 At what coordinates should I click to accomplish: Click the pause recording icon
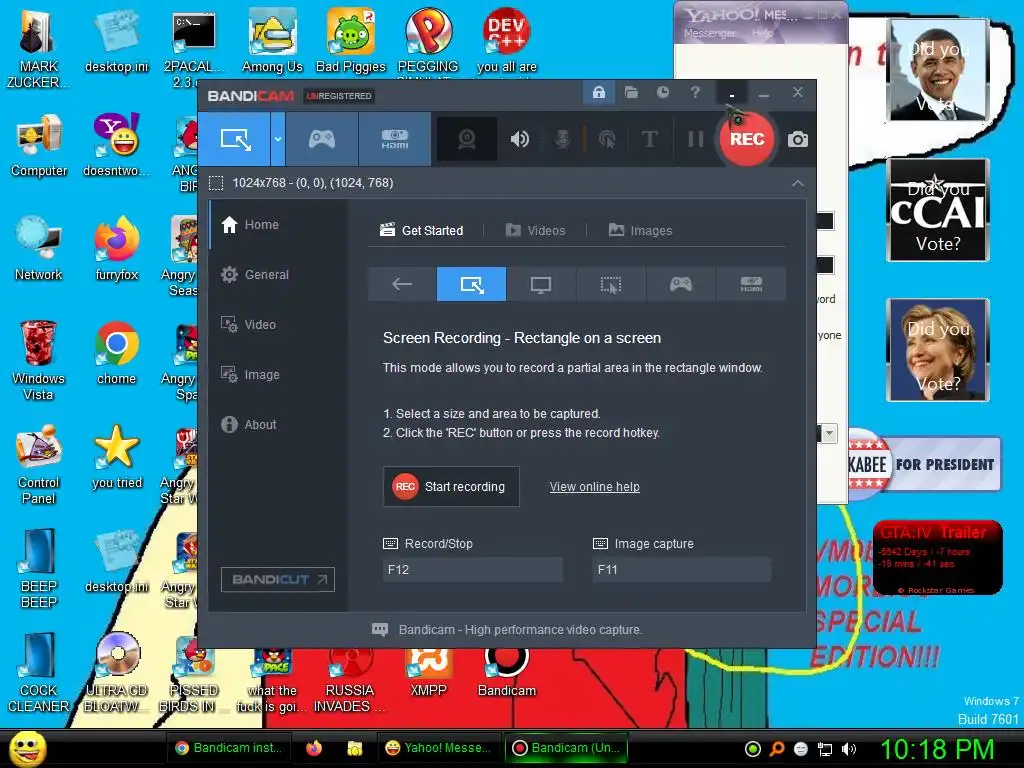click(x=696, y=138)
